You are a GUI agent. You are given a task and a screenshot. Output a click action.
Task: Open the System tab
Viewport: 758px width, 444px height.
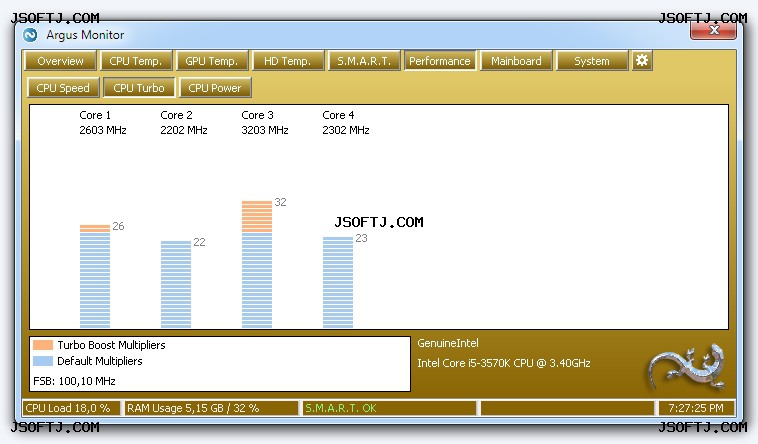pyautogui.click(x=592, y=61)
